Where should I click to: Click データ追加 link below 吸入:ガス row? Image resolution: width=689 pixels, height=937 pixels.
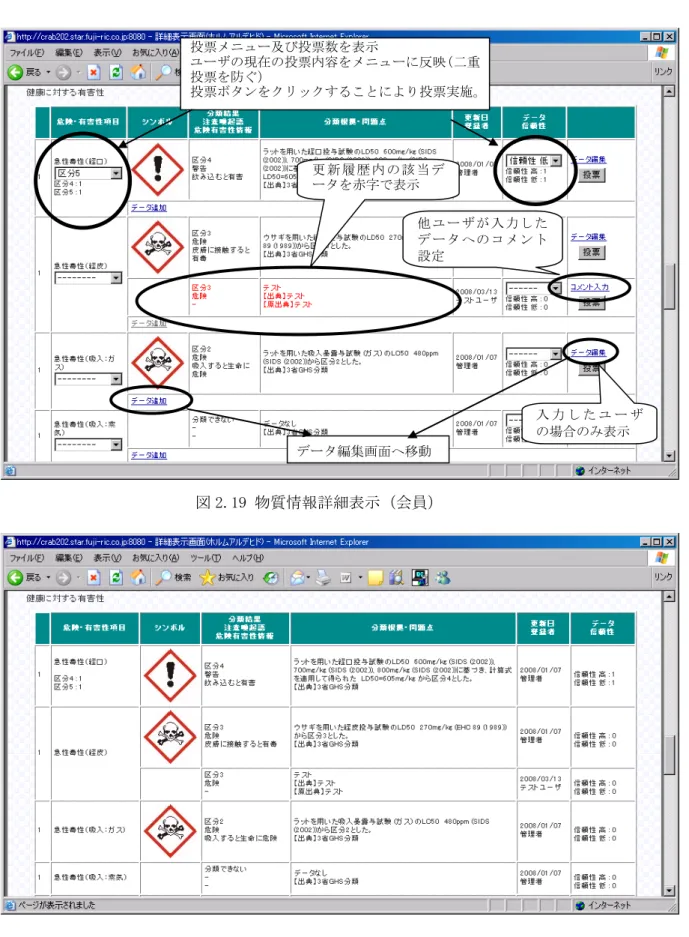[x=149, y=400]
